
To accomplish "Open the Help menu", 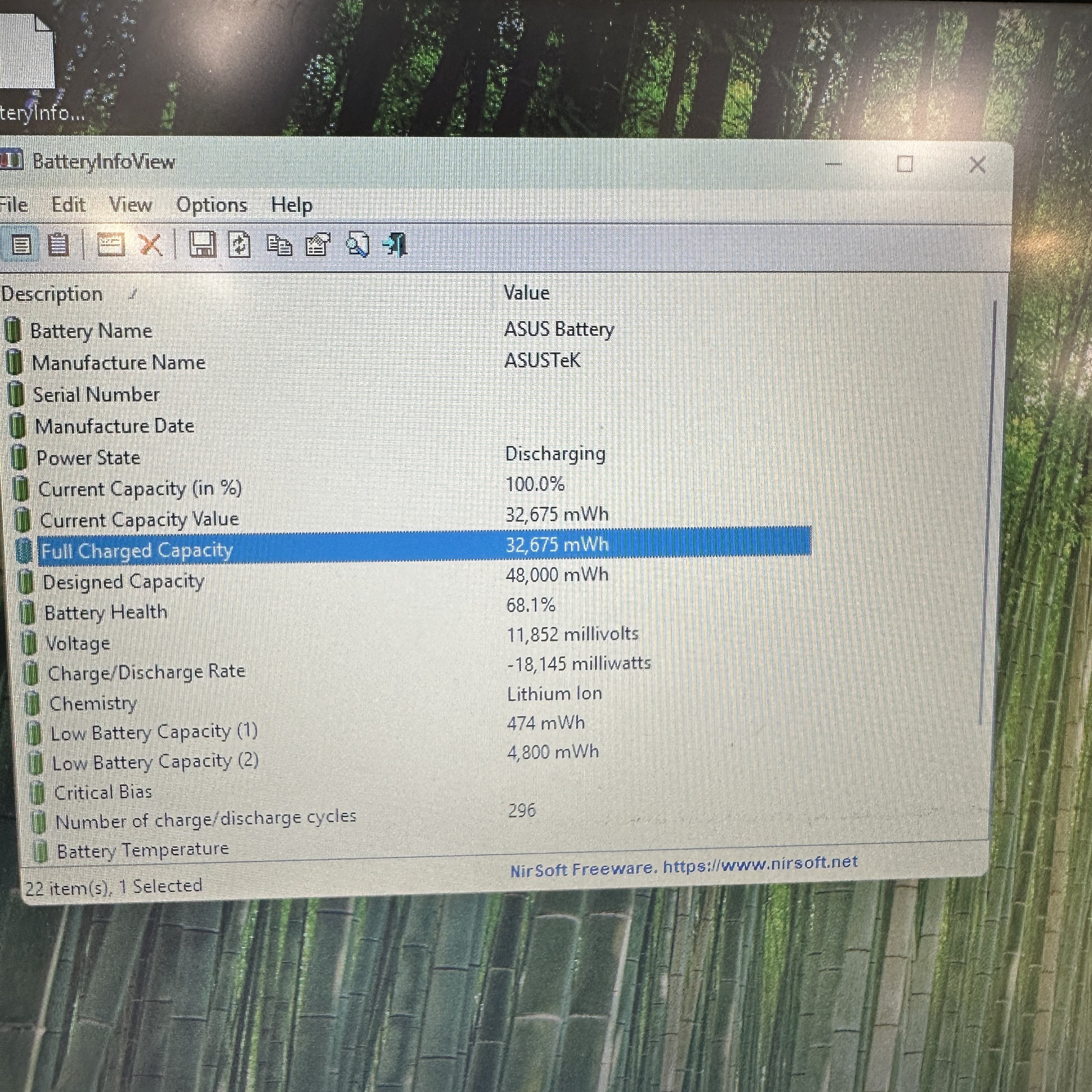I will (x=291, y=205).
